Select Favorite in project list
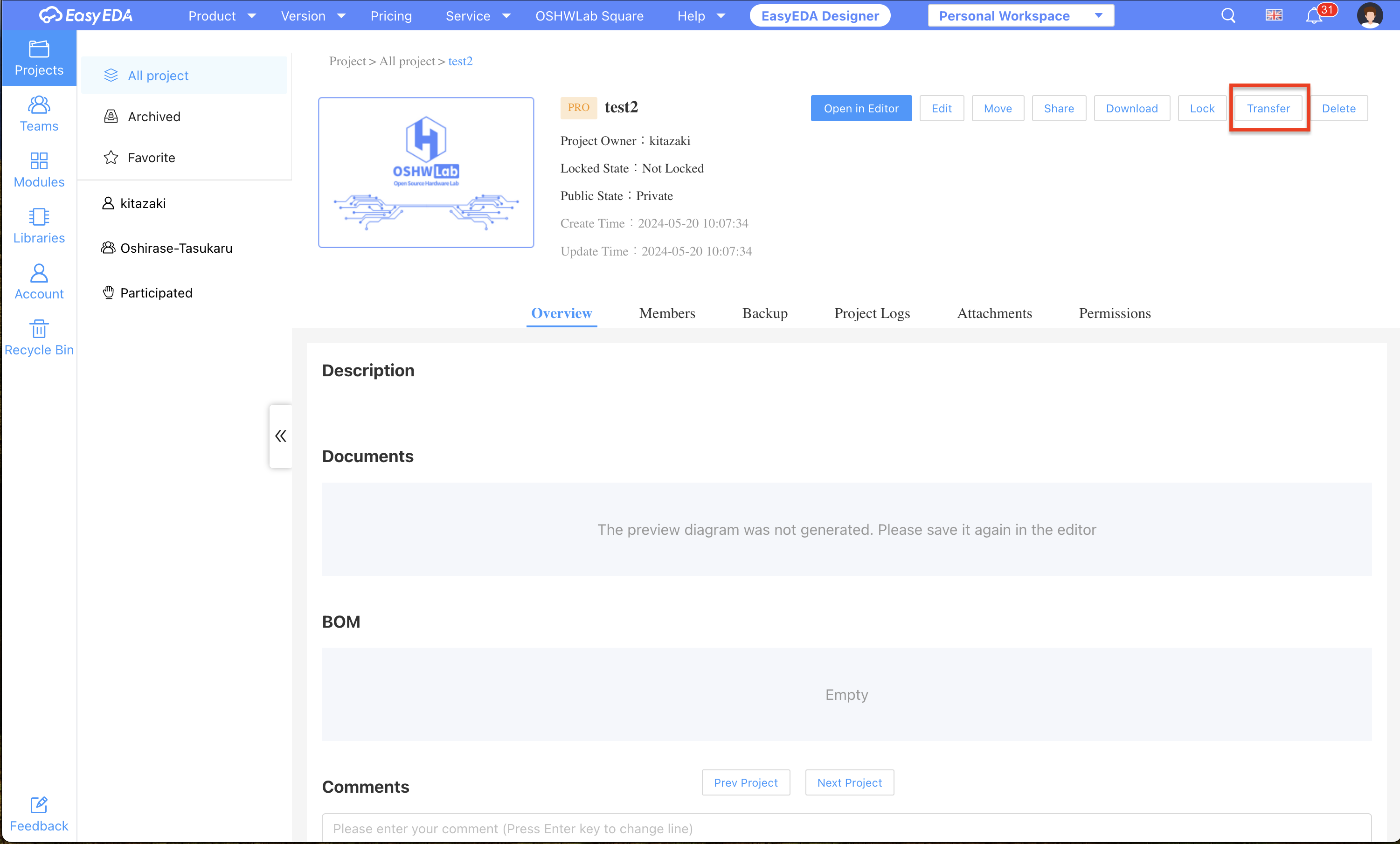 [x=151, y=157]
